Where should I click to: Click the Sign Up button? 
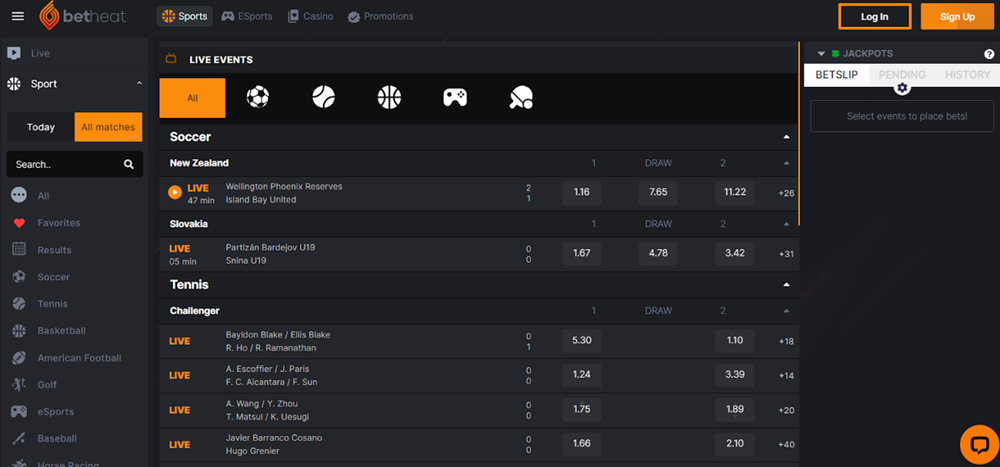point(957,16)
